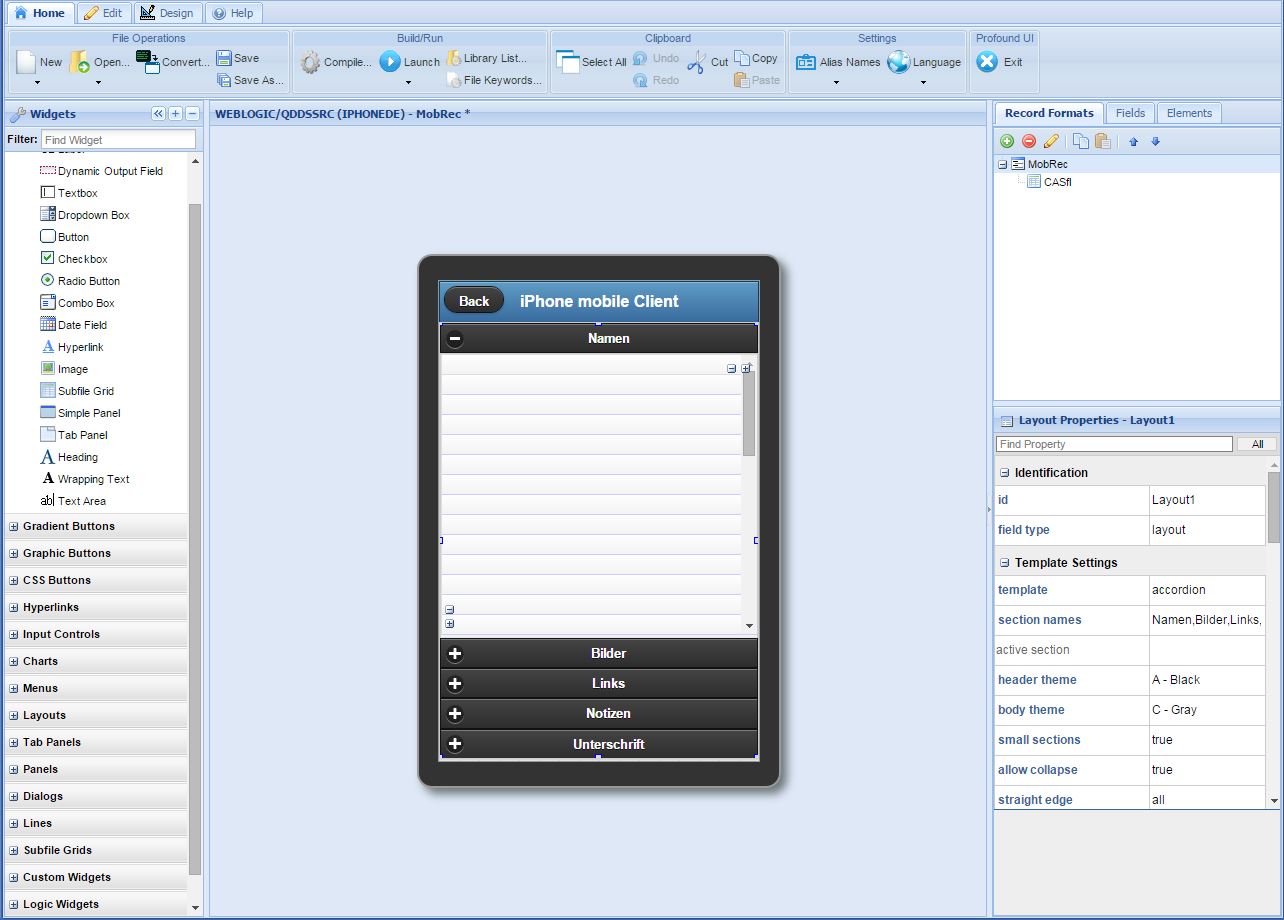
Task: Select the Home ribbon tab
Action: tap(39, 13)
